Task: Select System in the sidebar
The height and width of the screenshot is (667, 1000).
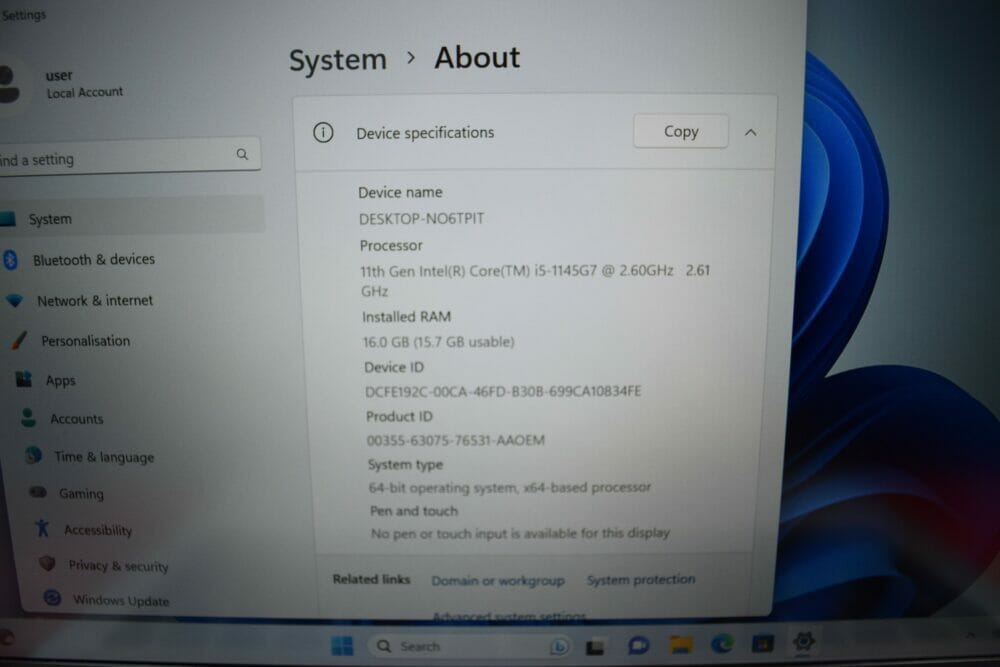Action: pyautogui.click(x=131, y=218)
